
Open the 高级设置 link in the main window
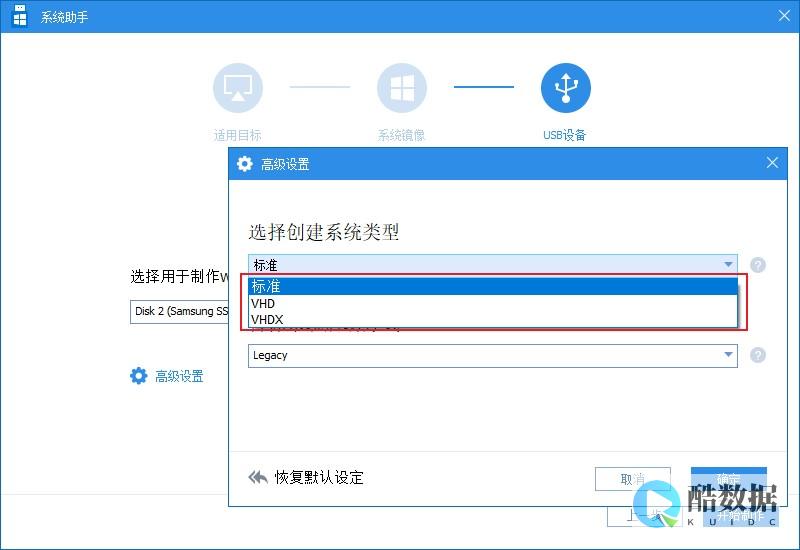coord(179,376)
